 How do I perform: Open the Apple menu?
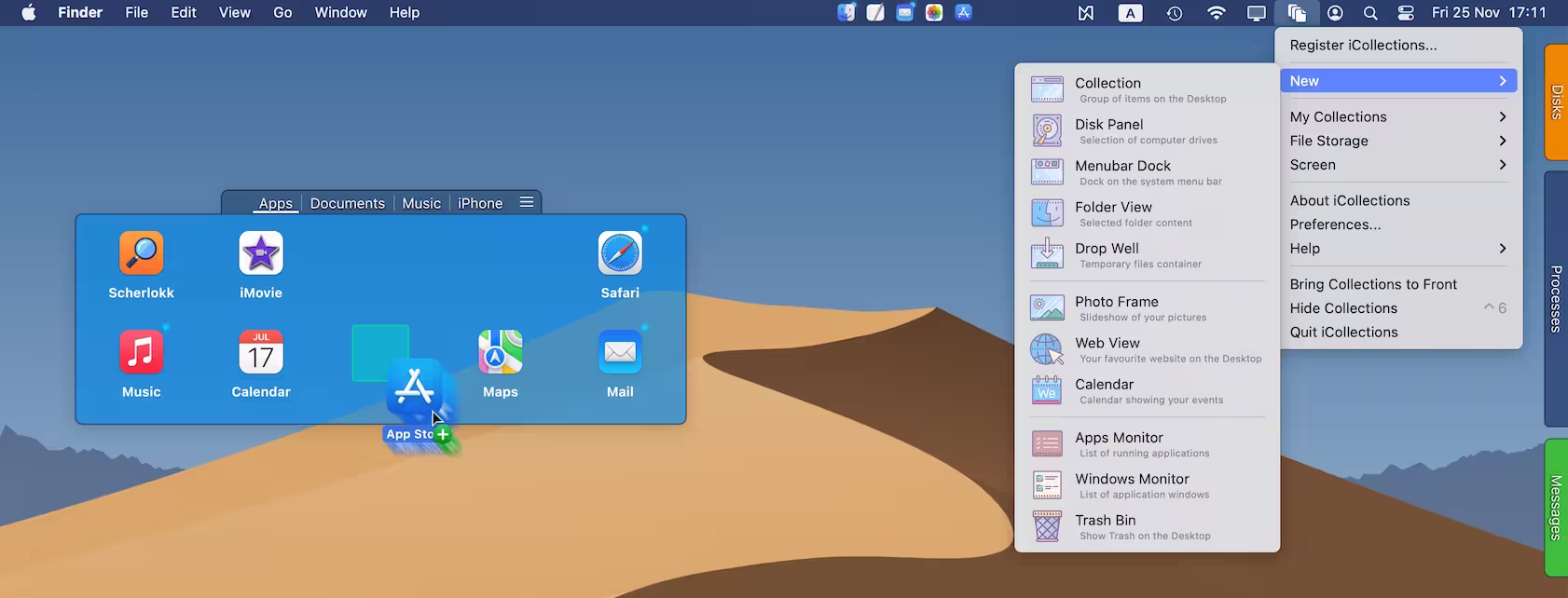(29, 12)
